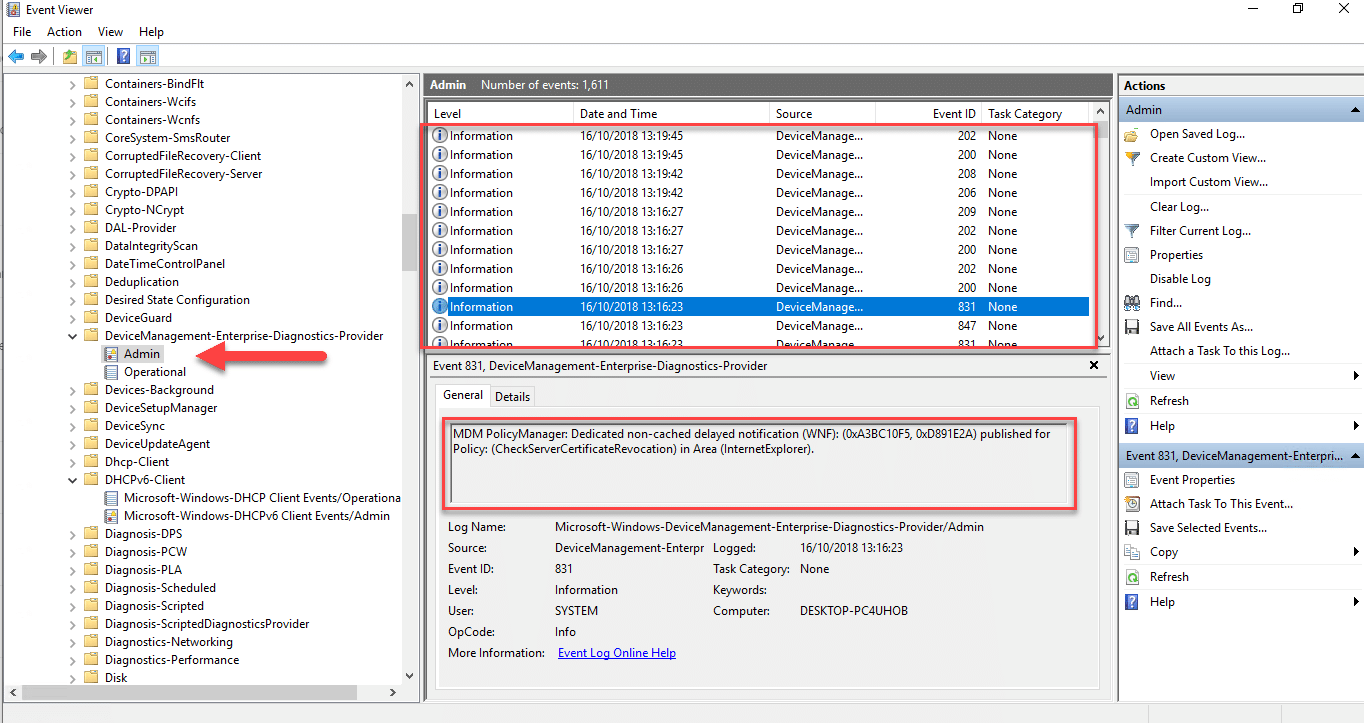Click the Open Saved Log folder icon
The height and width of the screenshot is (723, 1364).
click(x=1132, y=134)
